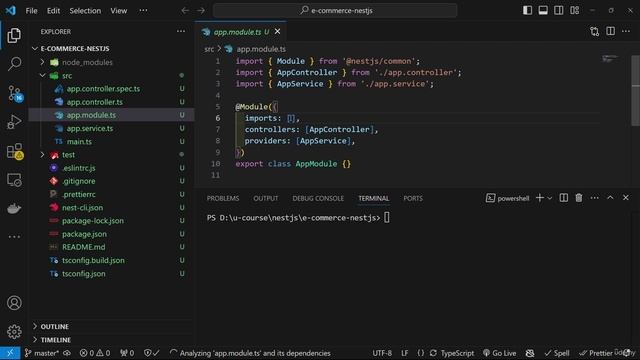Split the terminal panel
Viewport: 640px width, 360px height.
(563, 198)
